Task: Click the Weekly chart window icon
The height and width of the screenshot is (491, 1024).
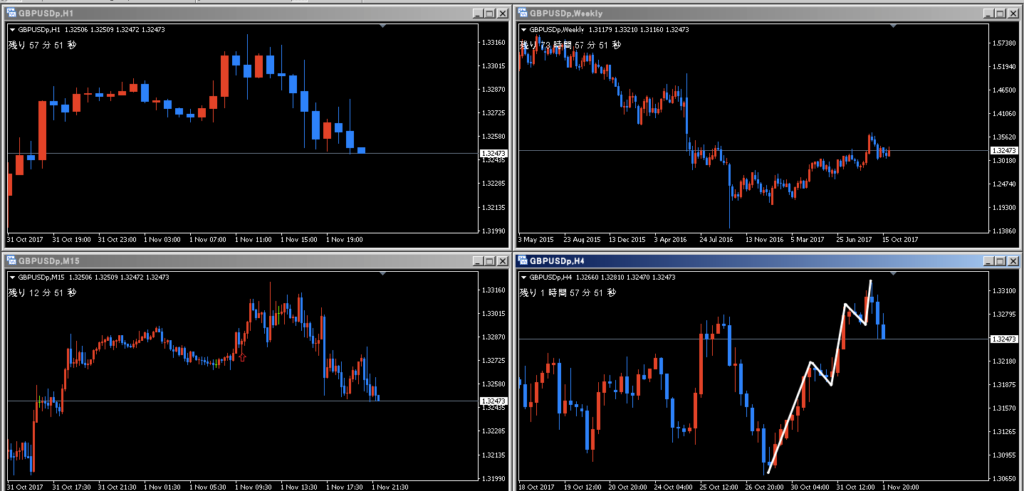Action: pyautogui.click(x=521, y=13)
